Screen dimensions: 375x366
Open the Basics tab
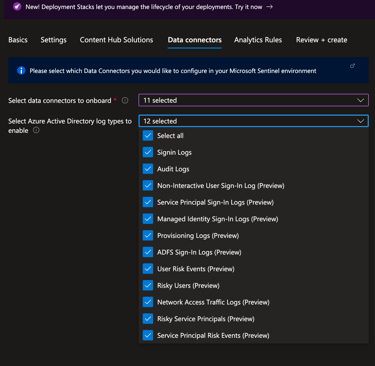pos(18,40)
